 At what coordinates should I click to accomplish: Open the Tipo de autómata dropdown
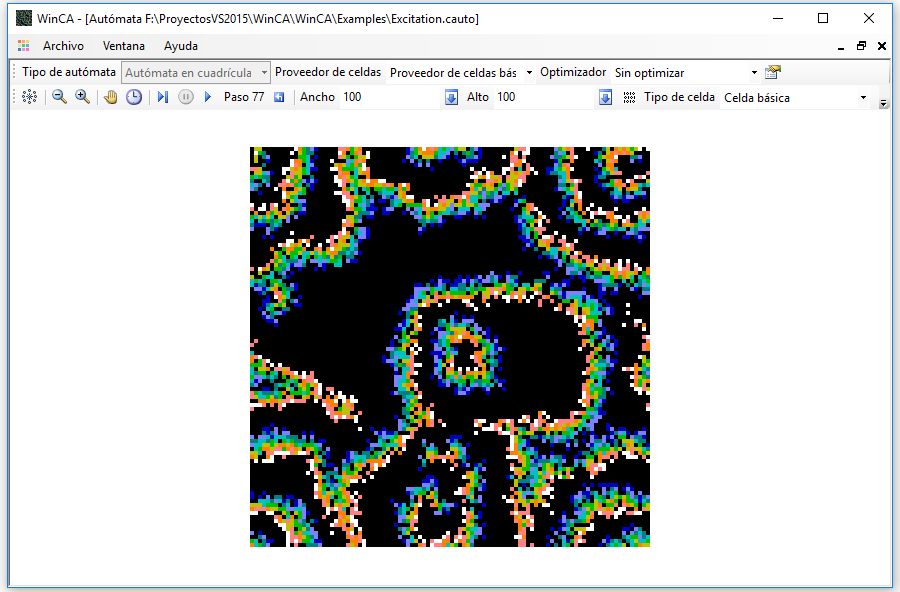[195, 73]
